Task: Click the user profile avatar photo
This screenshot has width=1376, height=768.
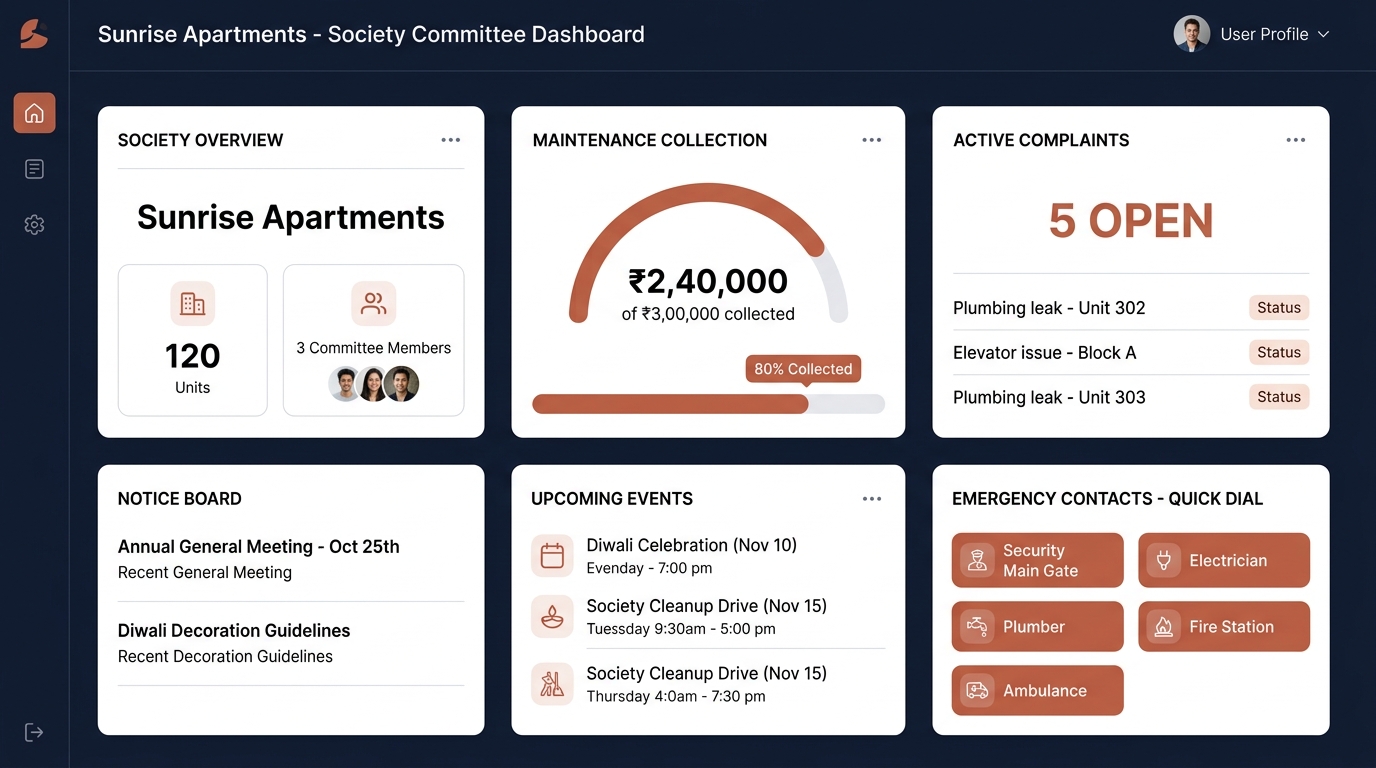Action: (1191, 34)
